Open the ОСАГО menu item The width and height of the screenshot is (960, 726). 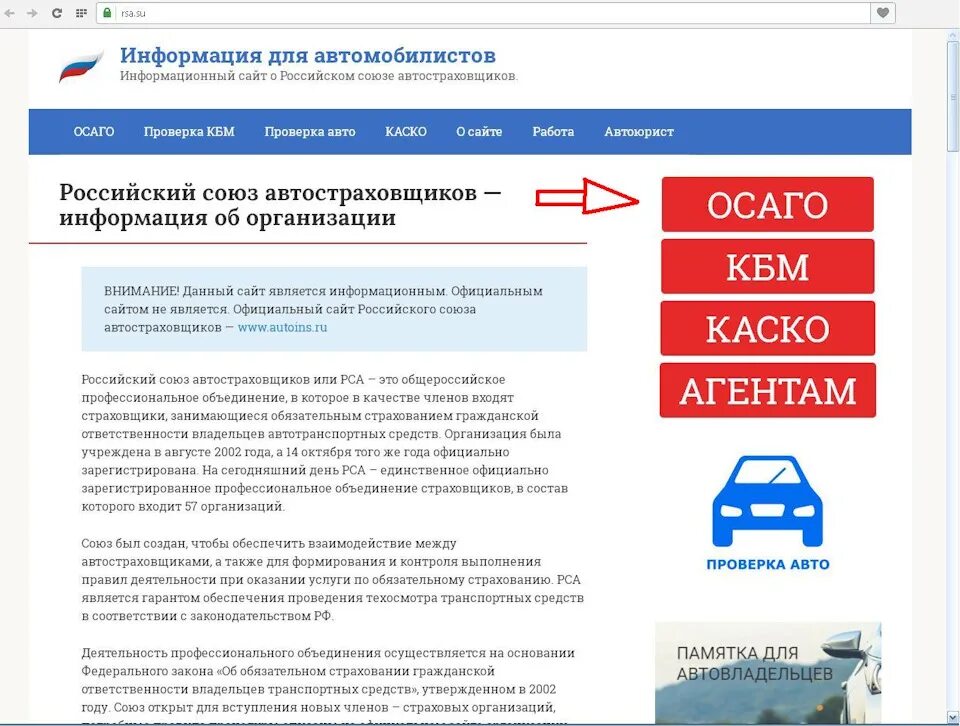(x=94, y=132)
